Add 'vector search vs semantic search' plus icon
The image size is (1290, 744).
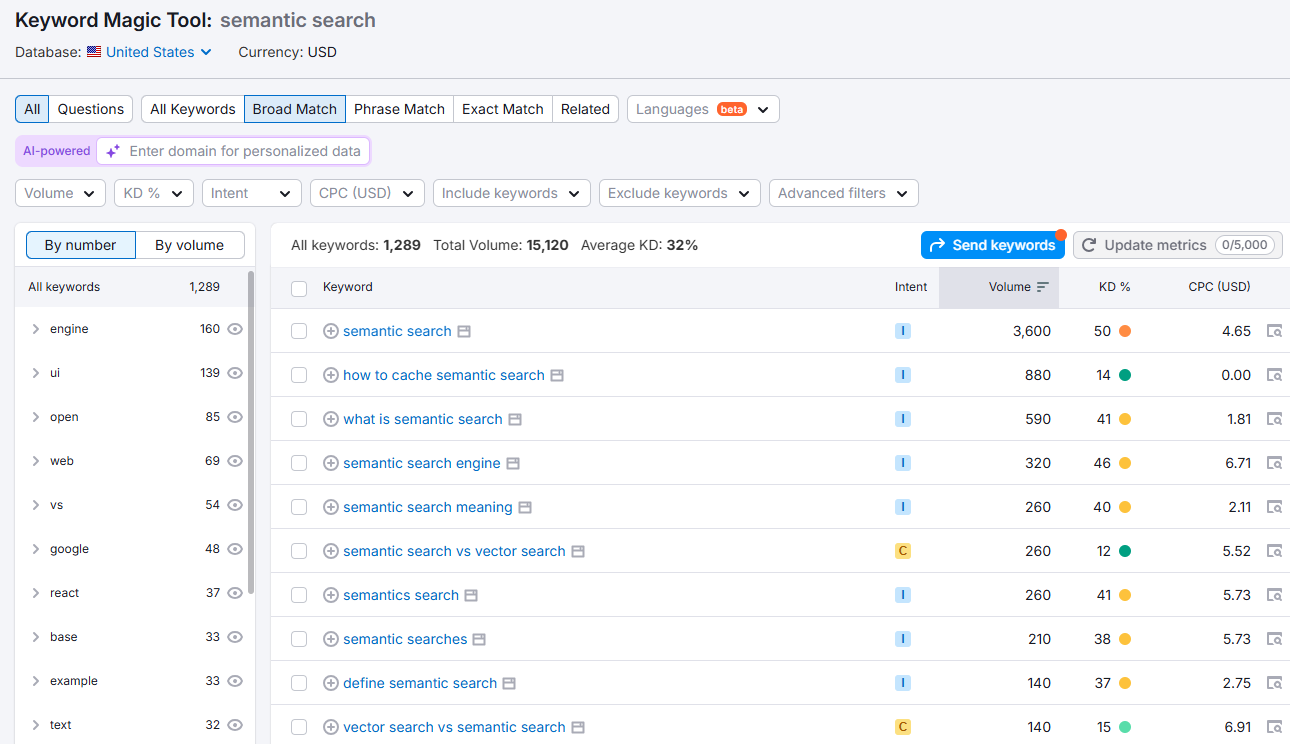(331, 727)
